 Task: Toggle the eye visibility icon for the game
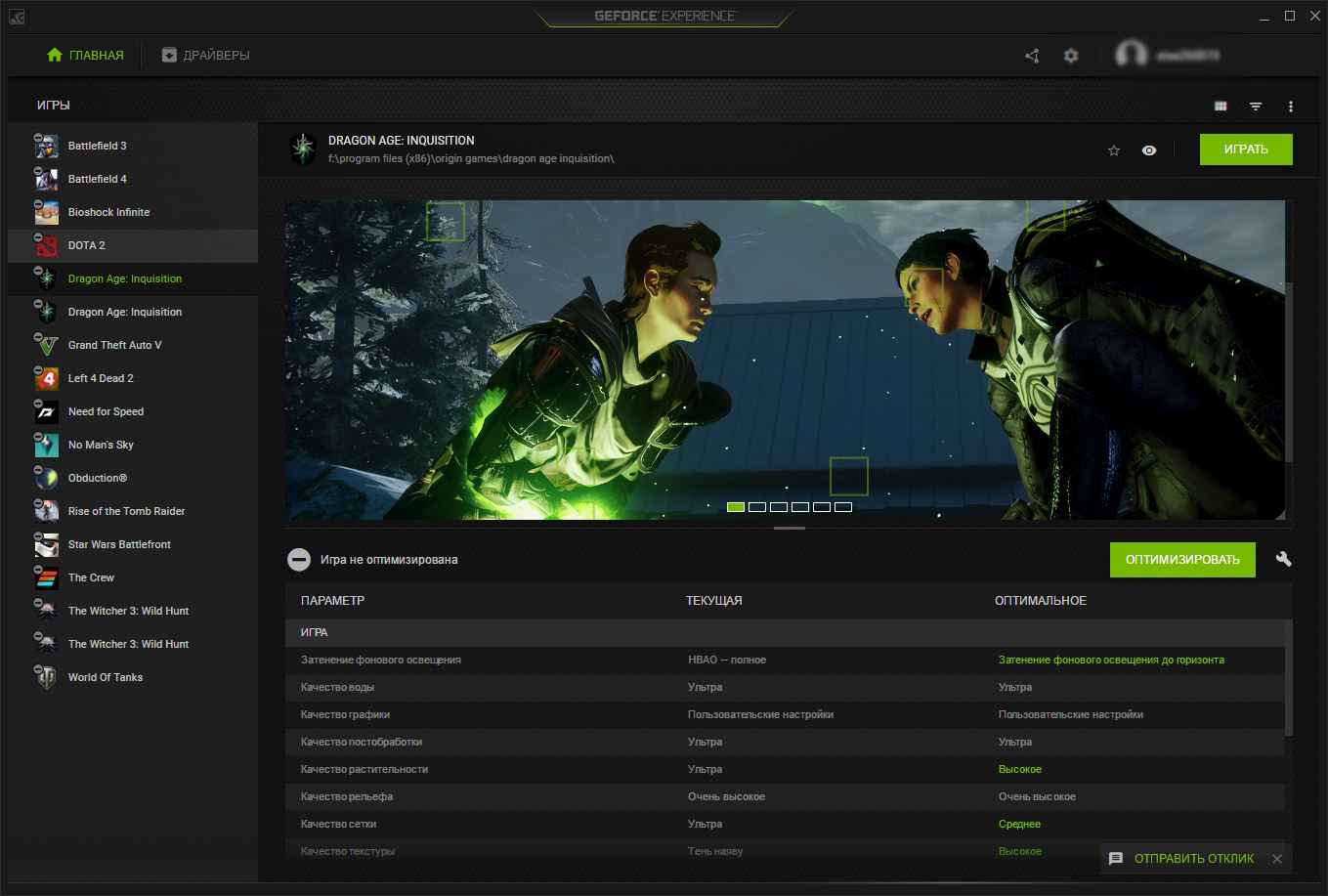click(1149, 150)
